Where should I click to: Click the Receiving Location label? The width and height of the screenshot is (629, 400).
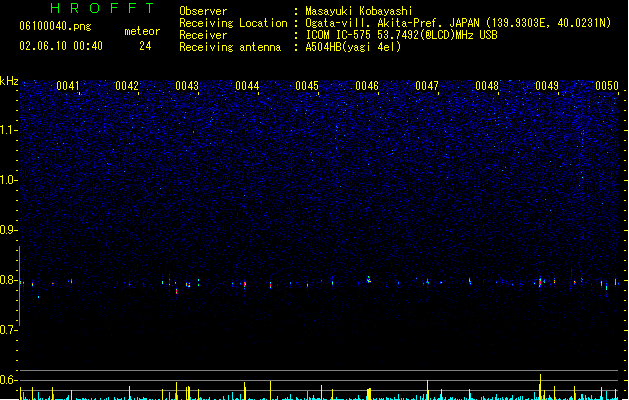(x=233, y=23)
